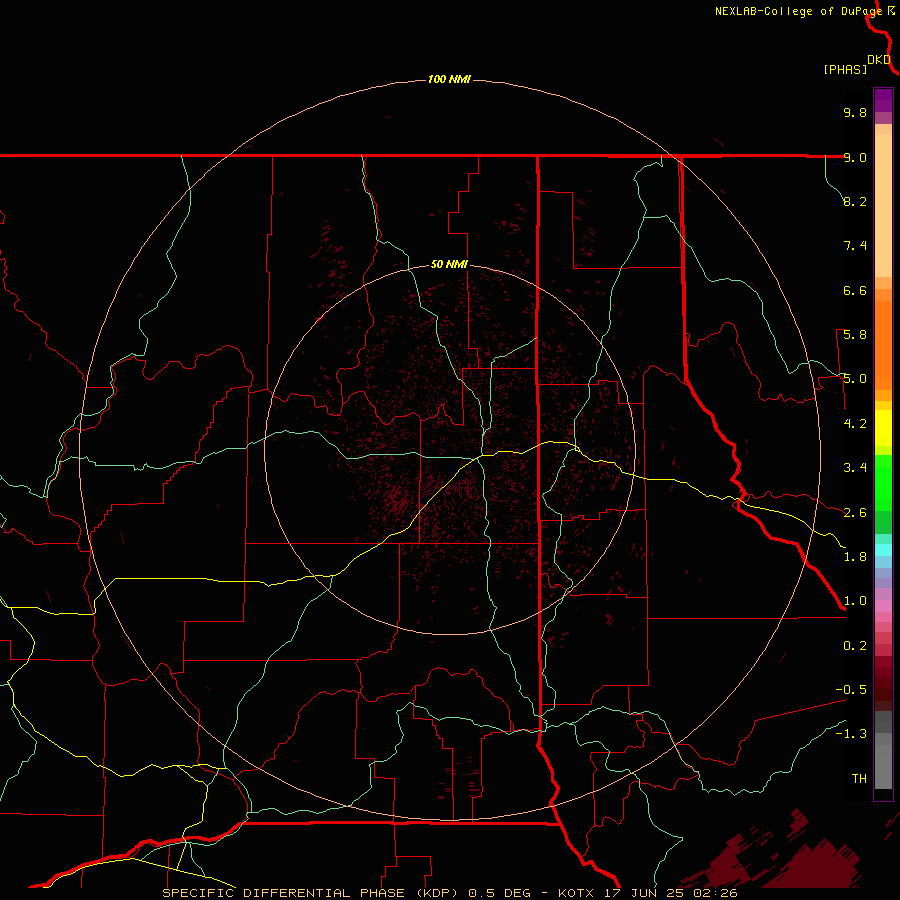
Task: Click the cyan segment of the color bar
Action: (883, 550)
